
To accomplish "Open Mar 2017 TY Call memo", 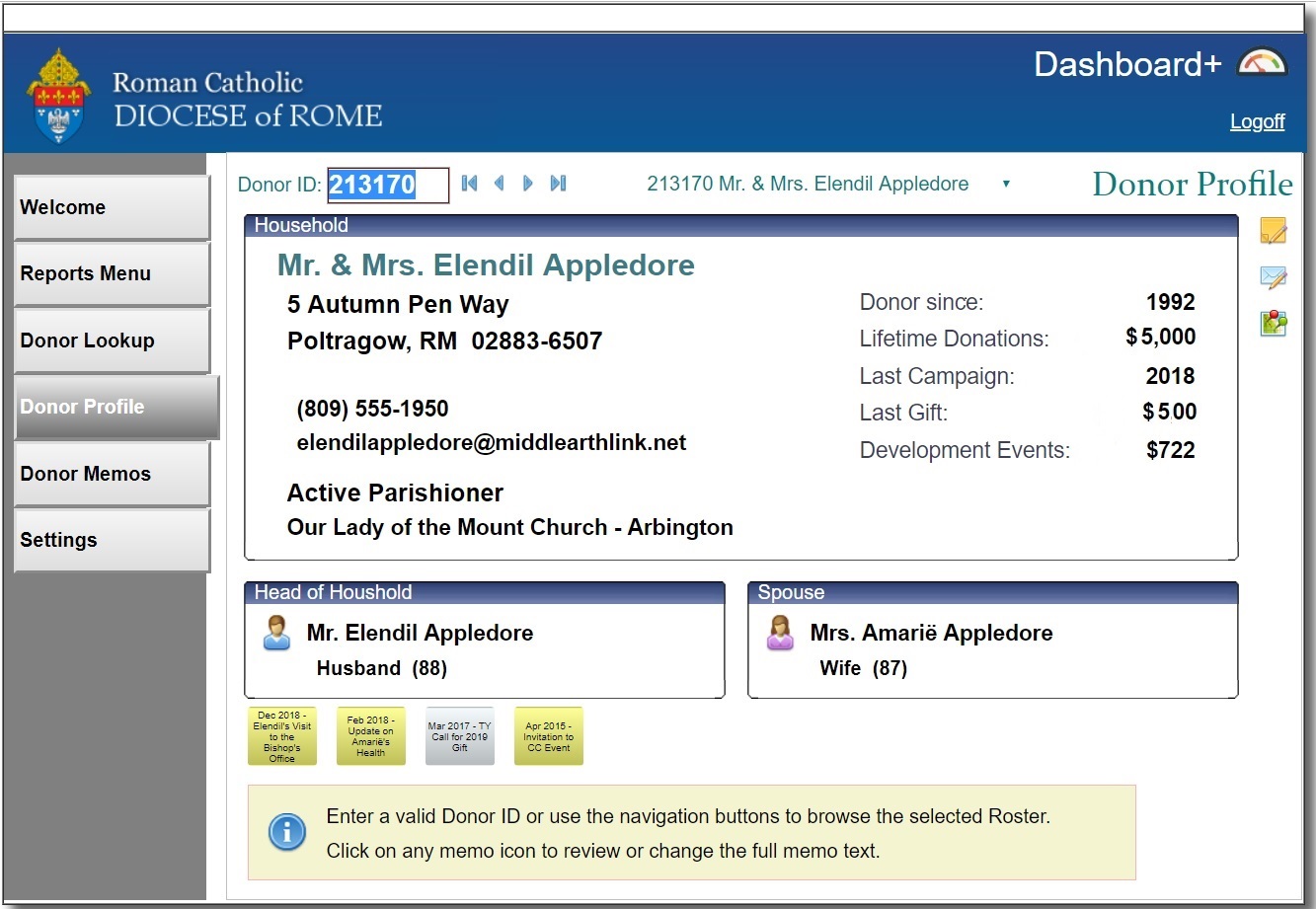I will tap(459, 736).
